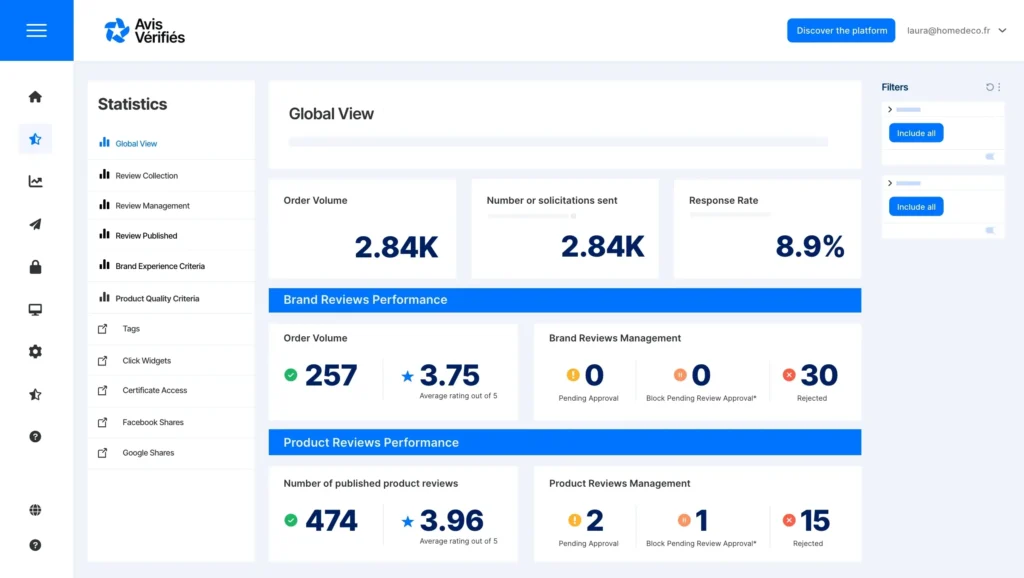1024x578 pixels.
Task: Click the upper question mark help icon
Action: pyautogui.click(x=35, y=436)
